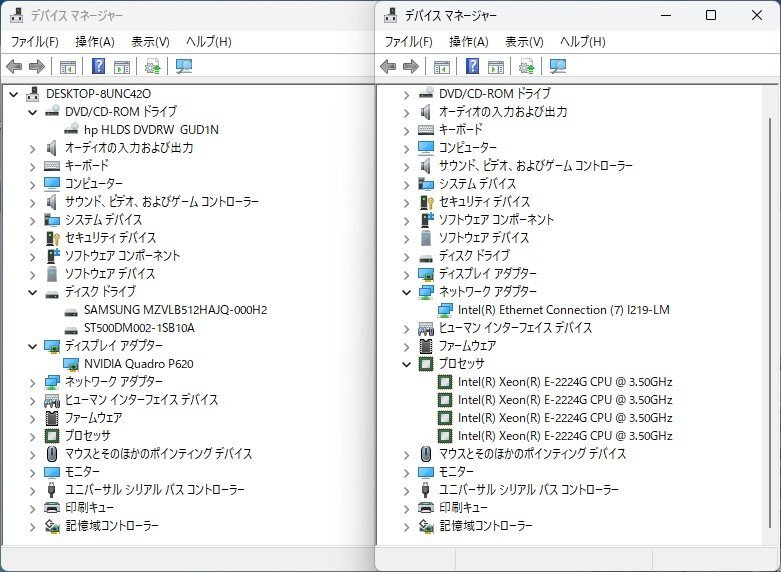Screen dimensions: 781x572
Task: Click chip icon of first Xeon E-2224G entry
Action: click(x=444, y=382)
